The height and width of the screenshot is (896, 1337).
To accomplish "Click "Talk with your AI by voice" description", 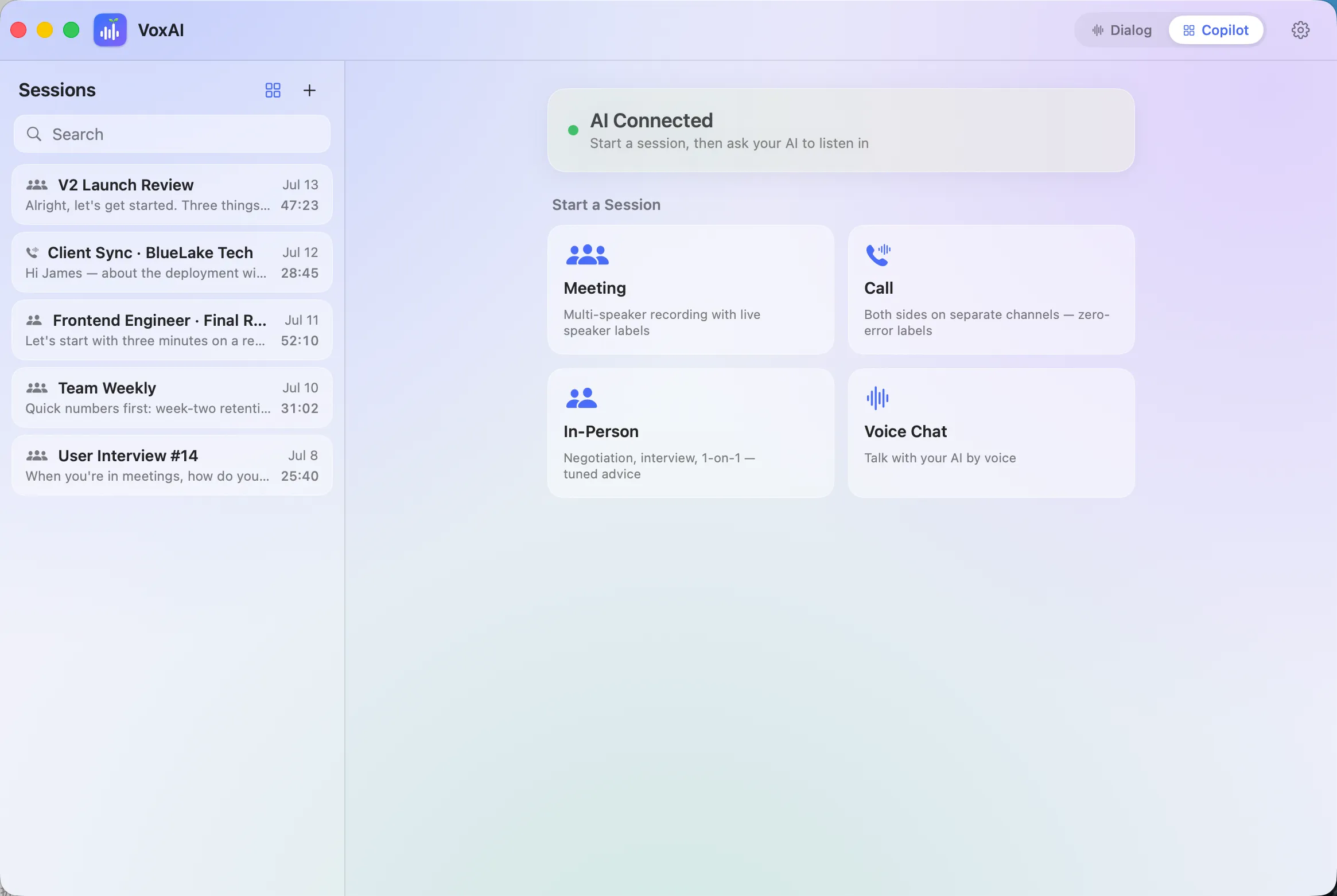I will click(x=940, y=458).
